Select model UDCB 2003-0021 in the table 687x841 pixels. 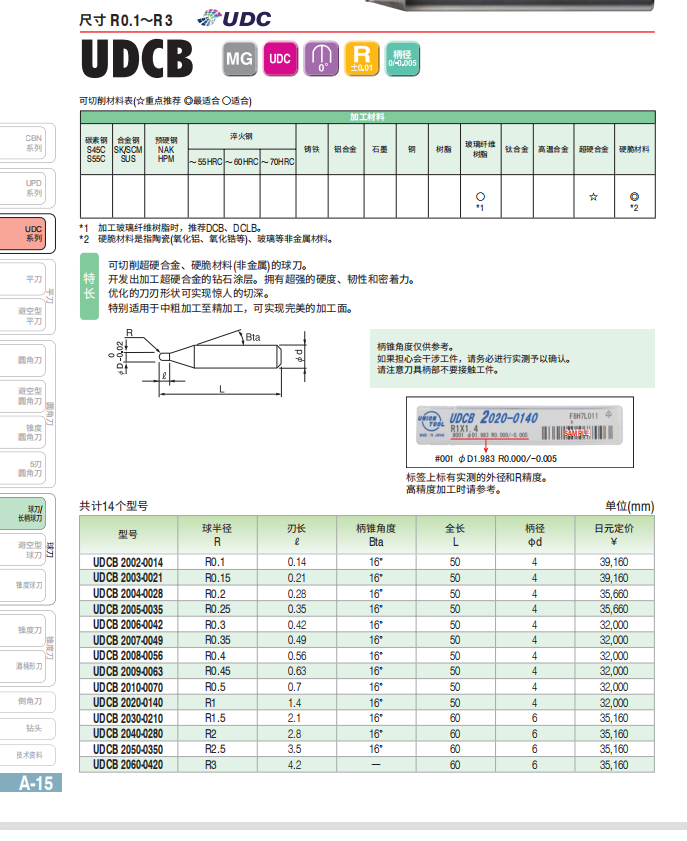[x=128, y=578]
